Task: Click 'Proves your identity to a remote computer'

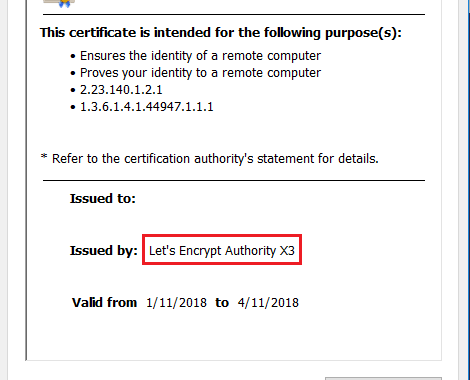Action: (200, 73)
